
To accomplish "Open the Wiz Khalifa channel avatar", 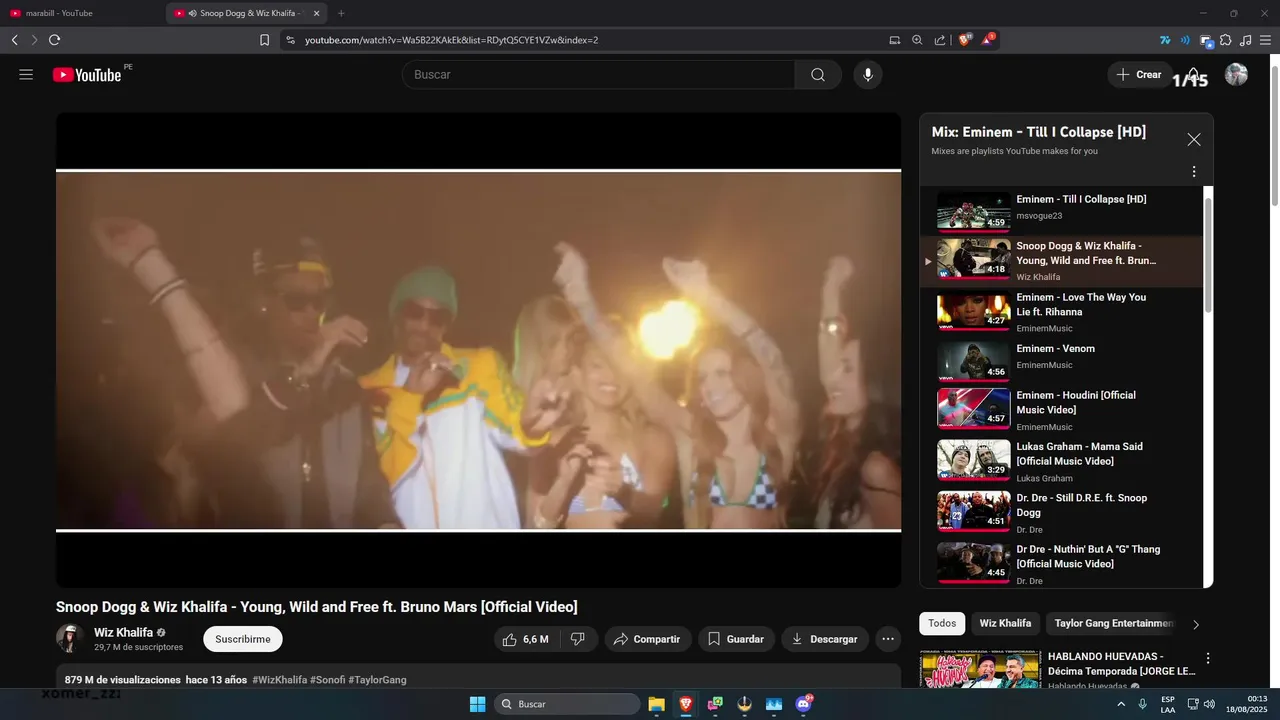I will pyautogui.click(x=70, y=638).
